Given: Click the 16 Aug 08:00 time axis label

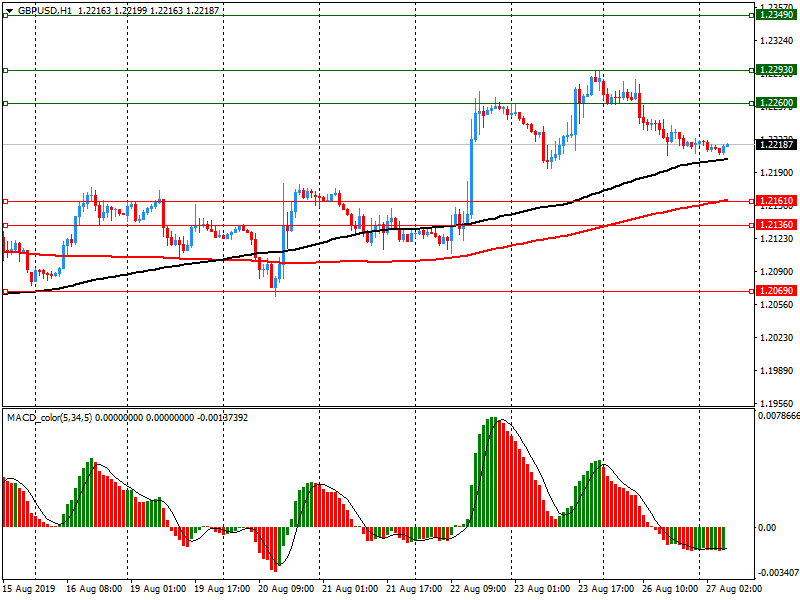Looking at the screenshot, I should pos(94,589).
